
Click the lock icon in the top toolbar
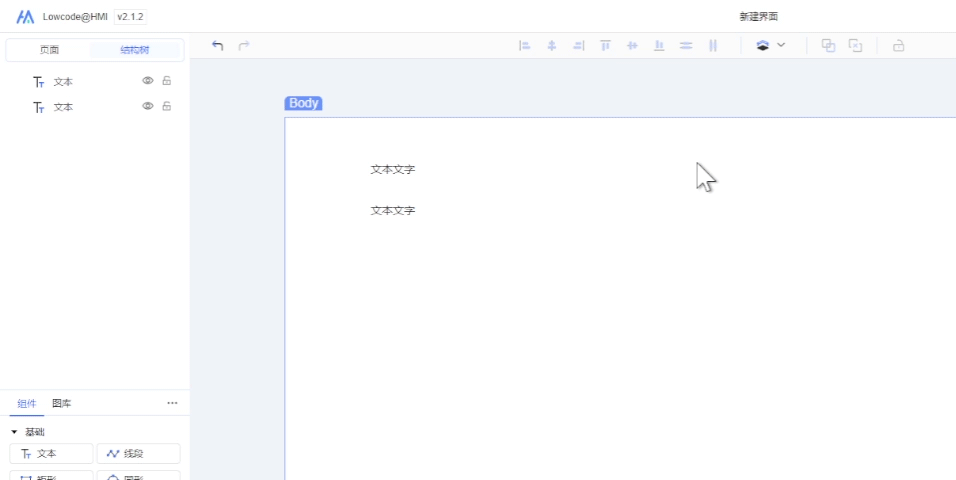[898, 46]
